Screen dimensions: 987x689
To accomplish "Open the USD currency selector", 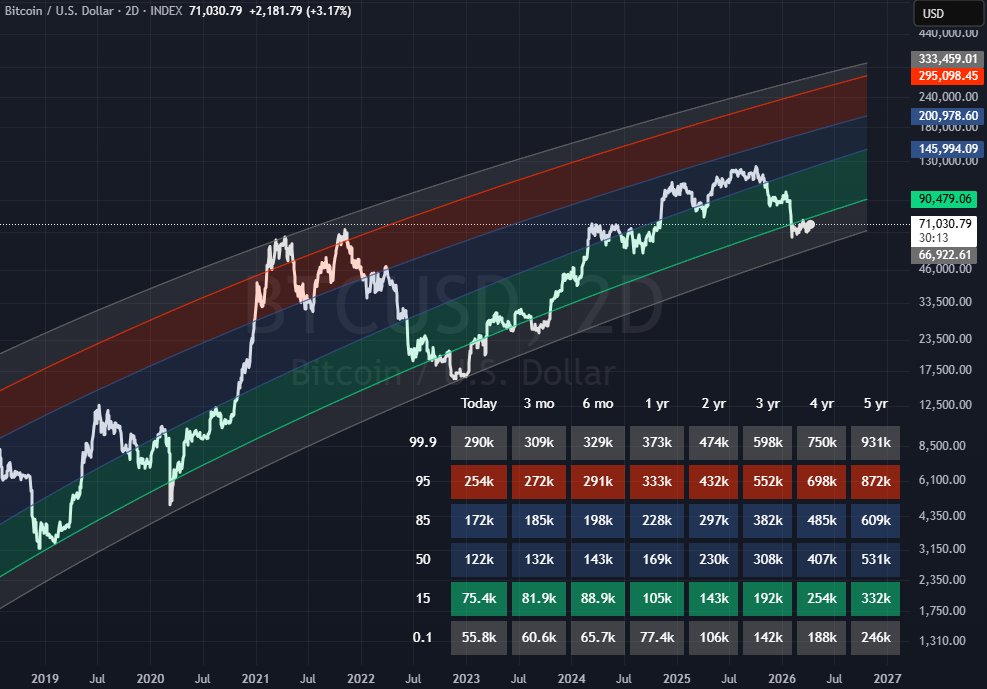I will point(948,13).
